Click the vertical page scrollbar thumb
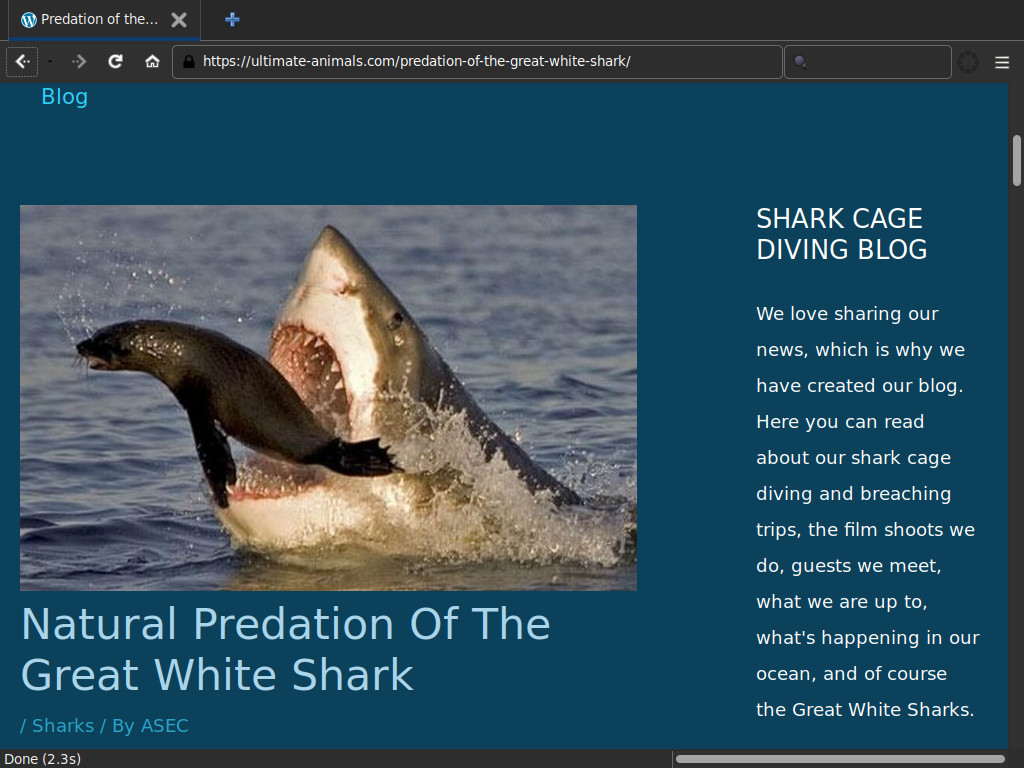The height and width of the screenshot is (768, 1024). pos(1016,160)
